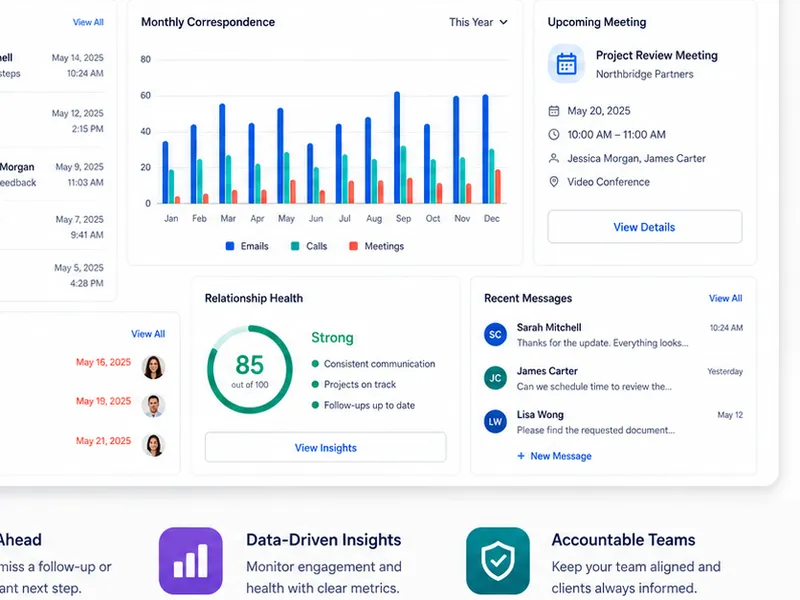Open the Sarah Mitchell message preview
The image size is (800, 600).
(x=613, y=335)
